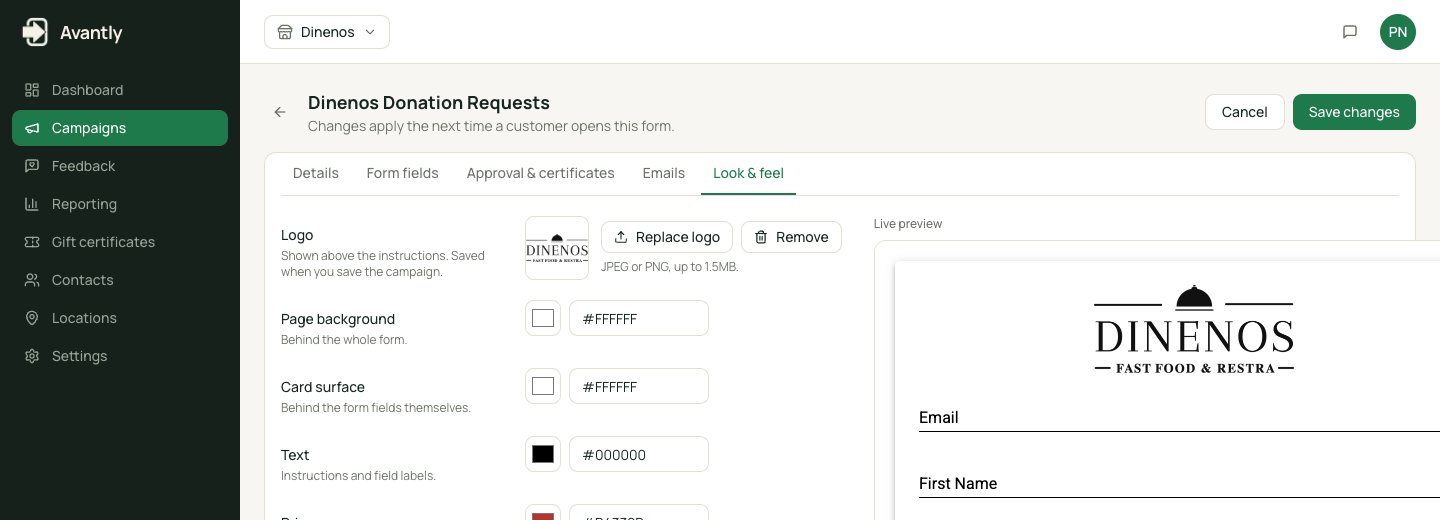The image size is (1440, 520).
Task: Click the Feedback speech bubble icon
Action: [x=32, y=166]
